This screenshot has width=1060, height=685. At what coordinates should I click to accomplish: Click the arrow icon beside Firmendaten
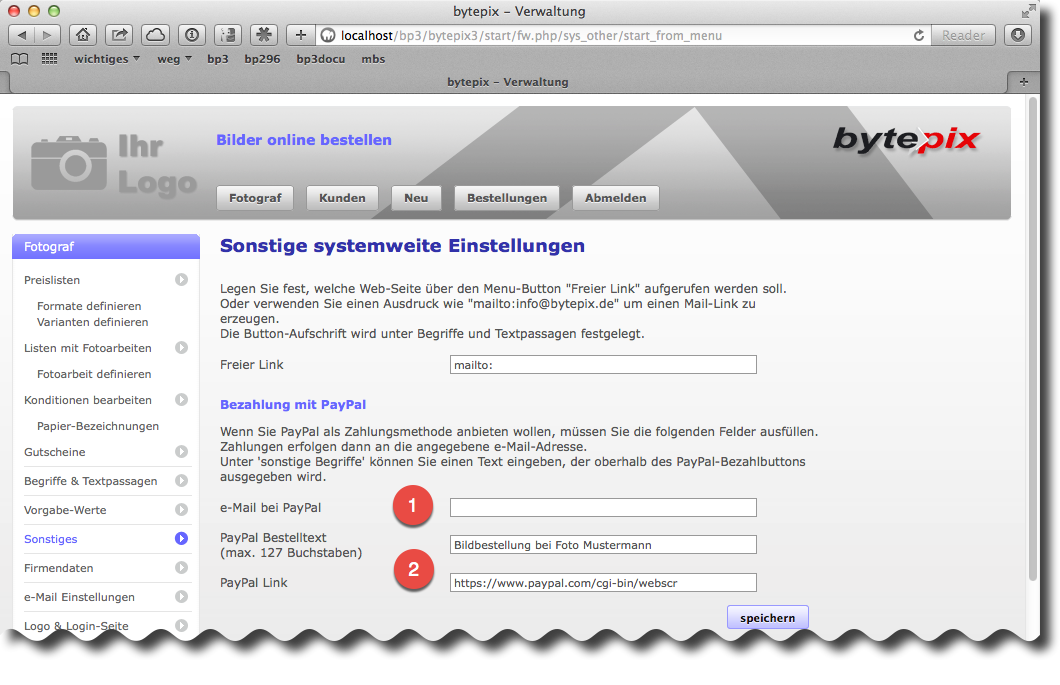point(181,567)
